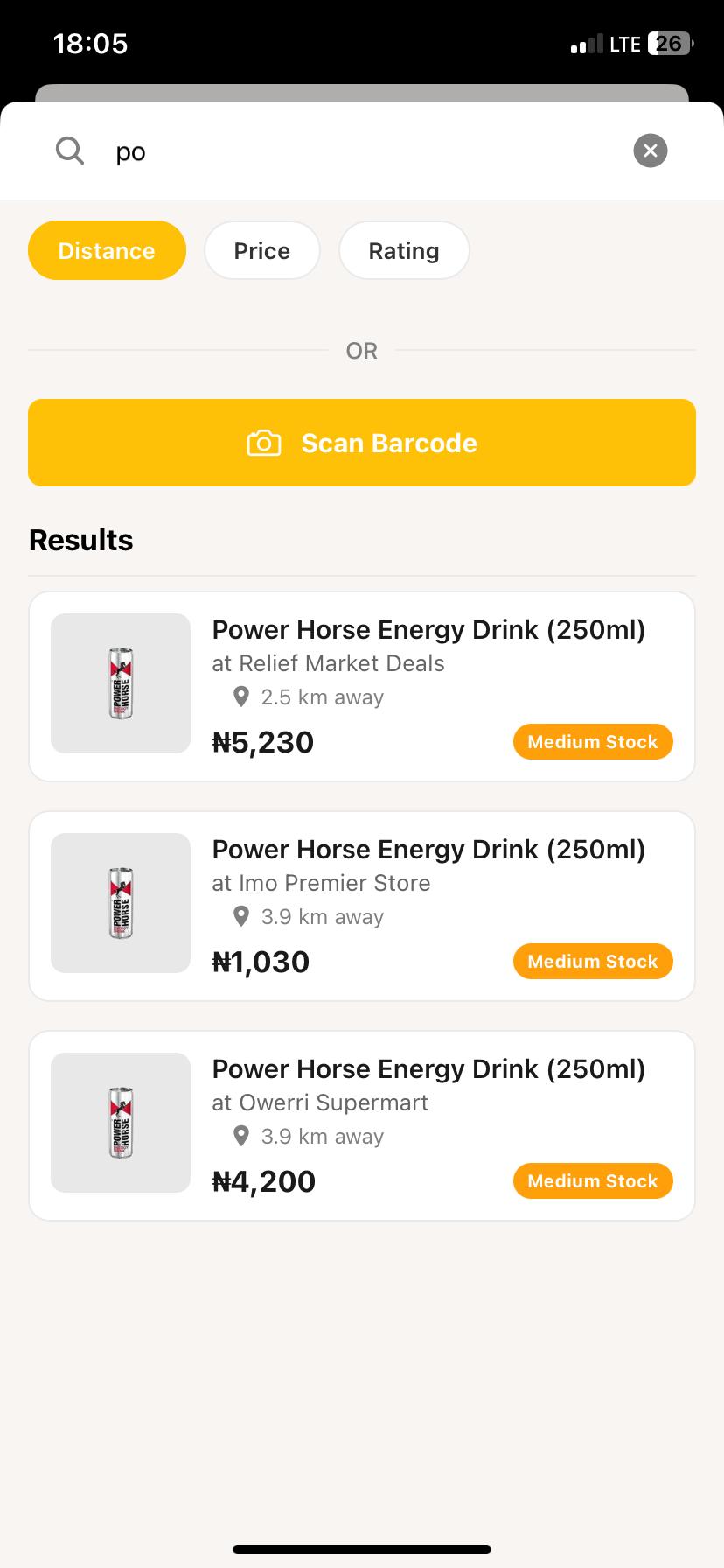Tap the battery indicator in status bar
Viewport: 724px width, 1568px height.
pos(670,44)
